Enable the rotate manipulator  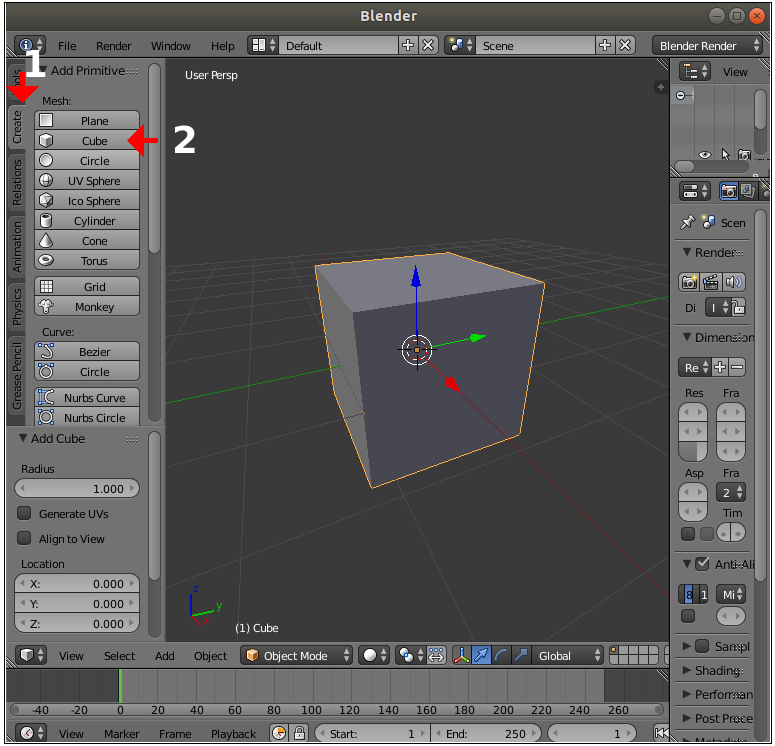[x=501, y=656]
